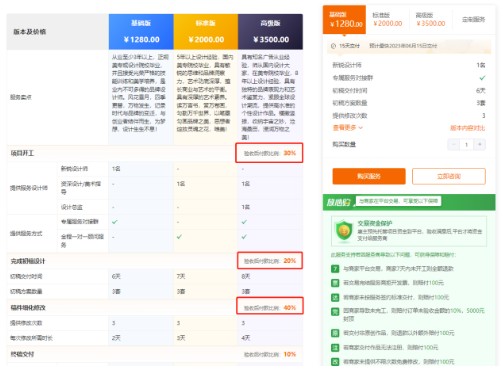Open the orange version comparison link
Screen dimensions: 503x375
pyautogui.click(x=467, y=128)
